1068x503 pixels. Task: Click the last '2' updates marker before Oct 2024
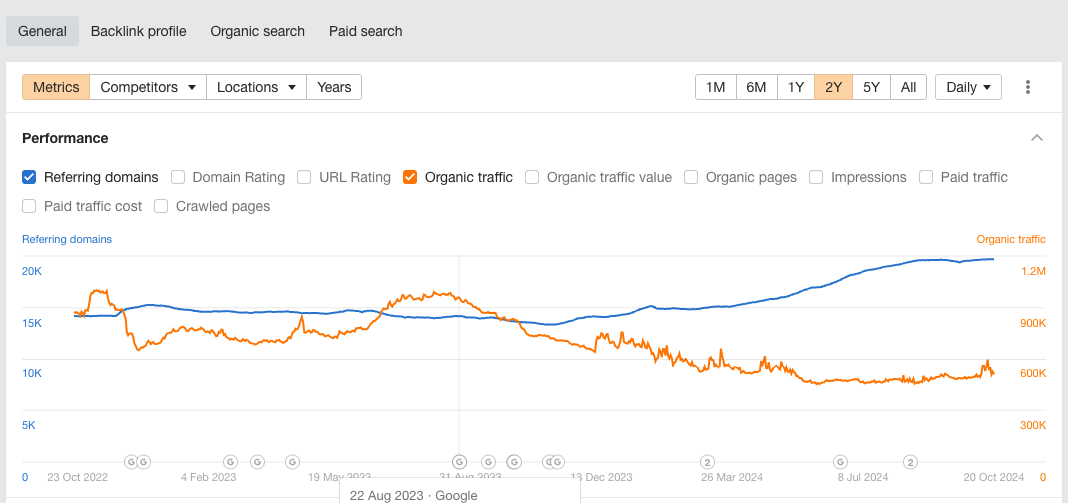(910, 462)
